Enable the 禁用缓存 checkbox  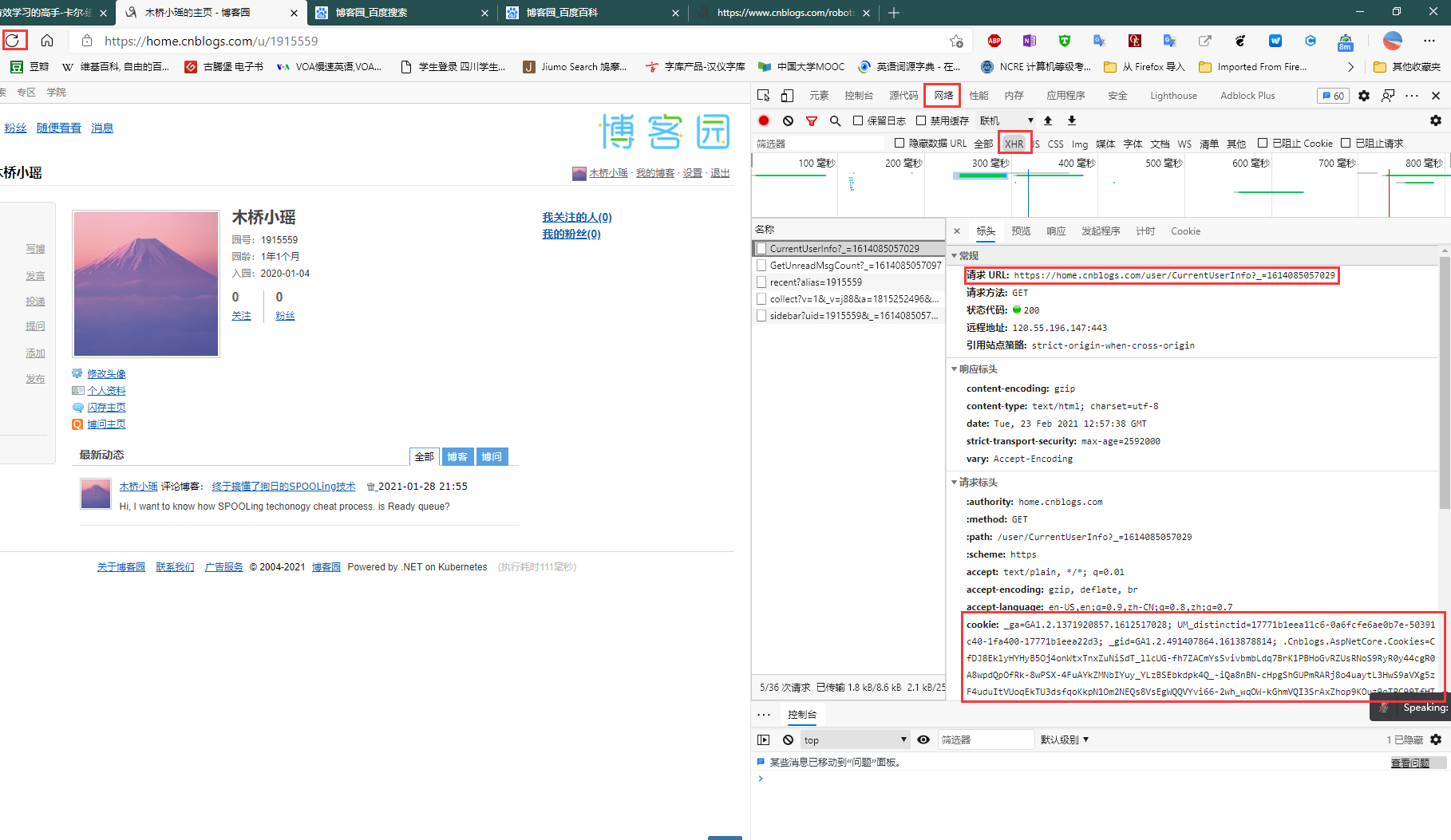click(x=921, y=120)
